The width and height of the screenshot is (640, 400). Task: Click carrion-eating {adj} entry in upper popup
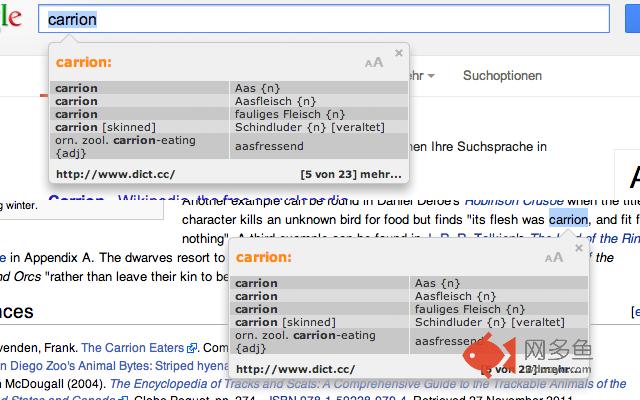(125, 146)
